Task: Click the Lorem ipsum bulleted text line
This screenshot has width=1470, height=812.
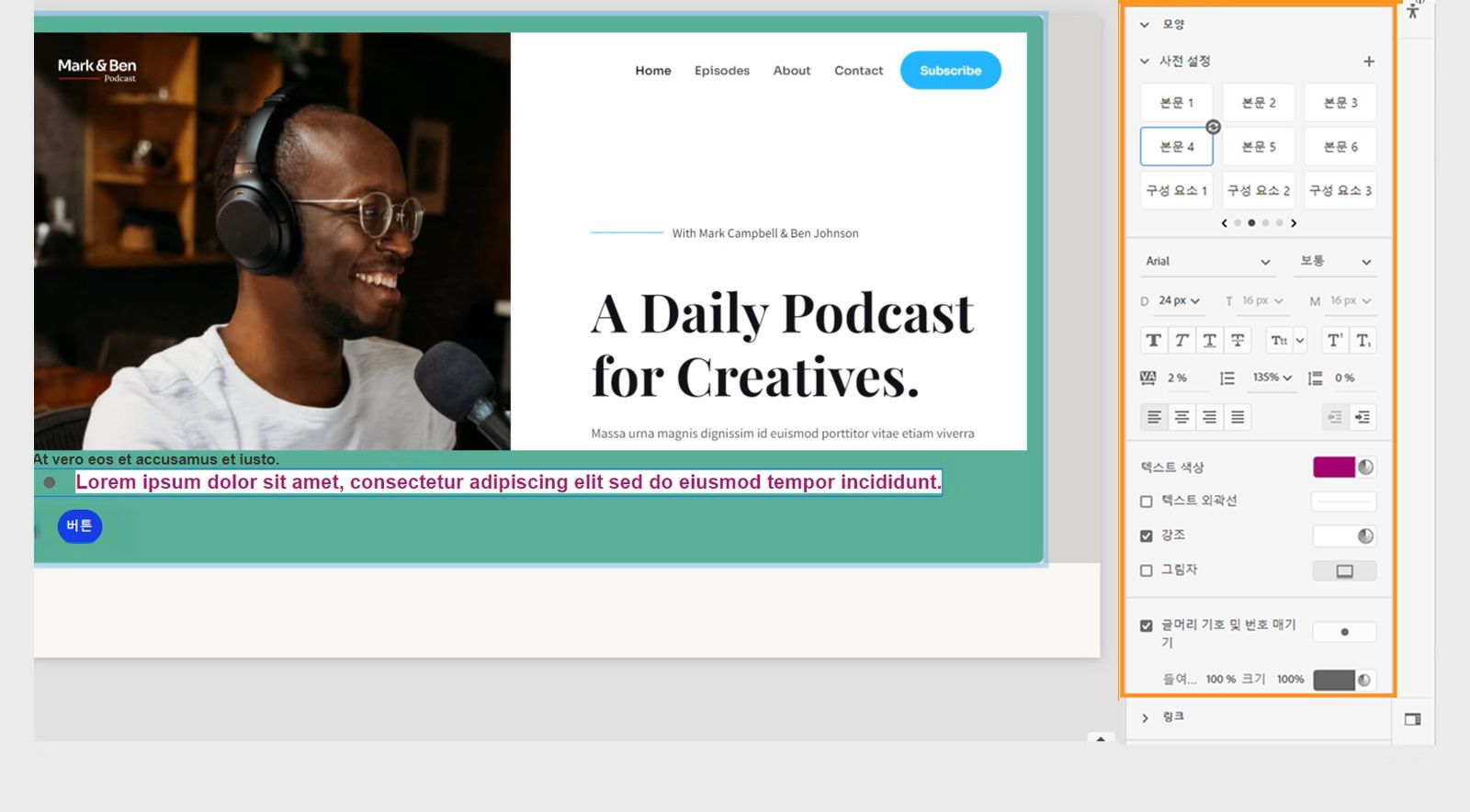Action: pyautogui.click(x=508, y=482)
